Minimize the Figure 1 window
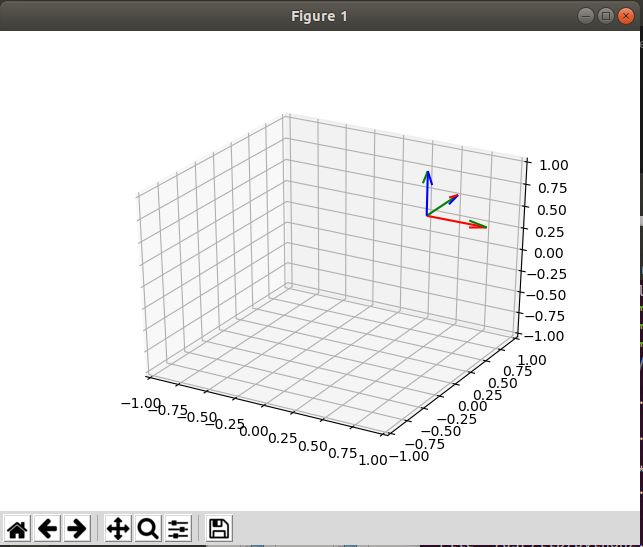 click(x=586, y=16)
